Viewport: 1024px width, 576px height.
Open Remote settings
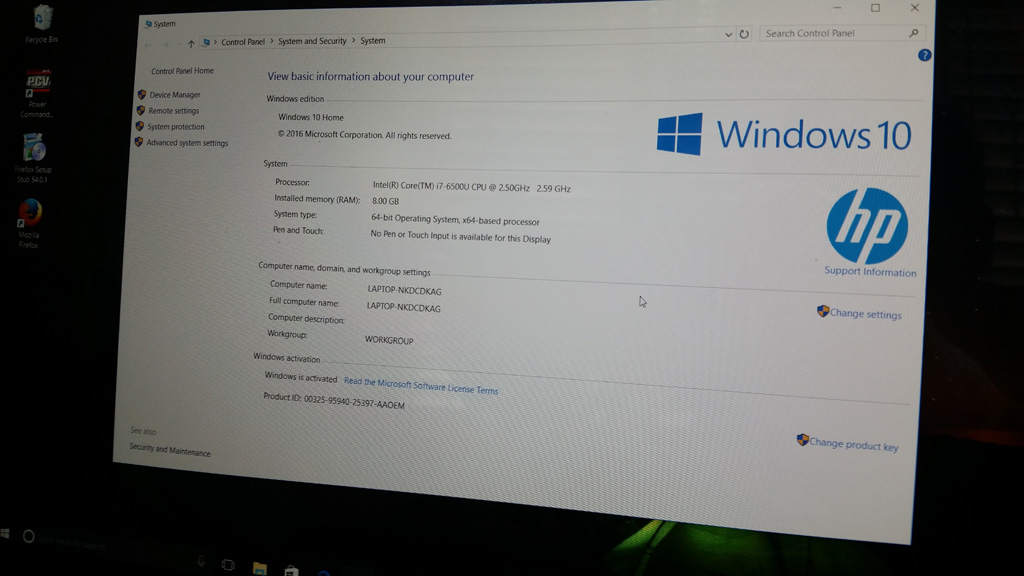tap(173, 111)
